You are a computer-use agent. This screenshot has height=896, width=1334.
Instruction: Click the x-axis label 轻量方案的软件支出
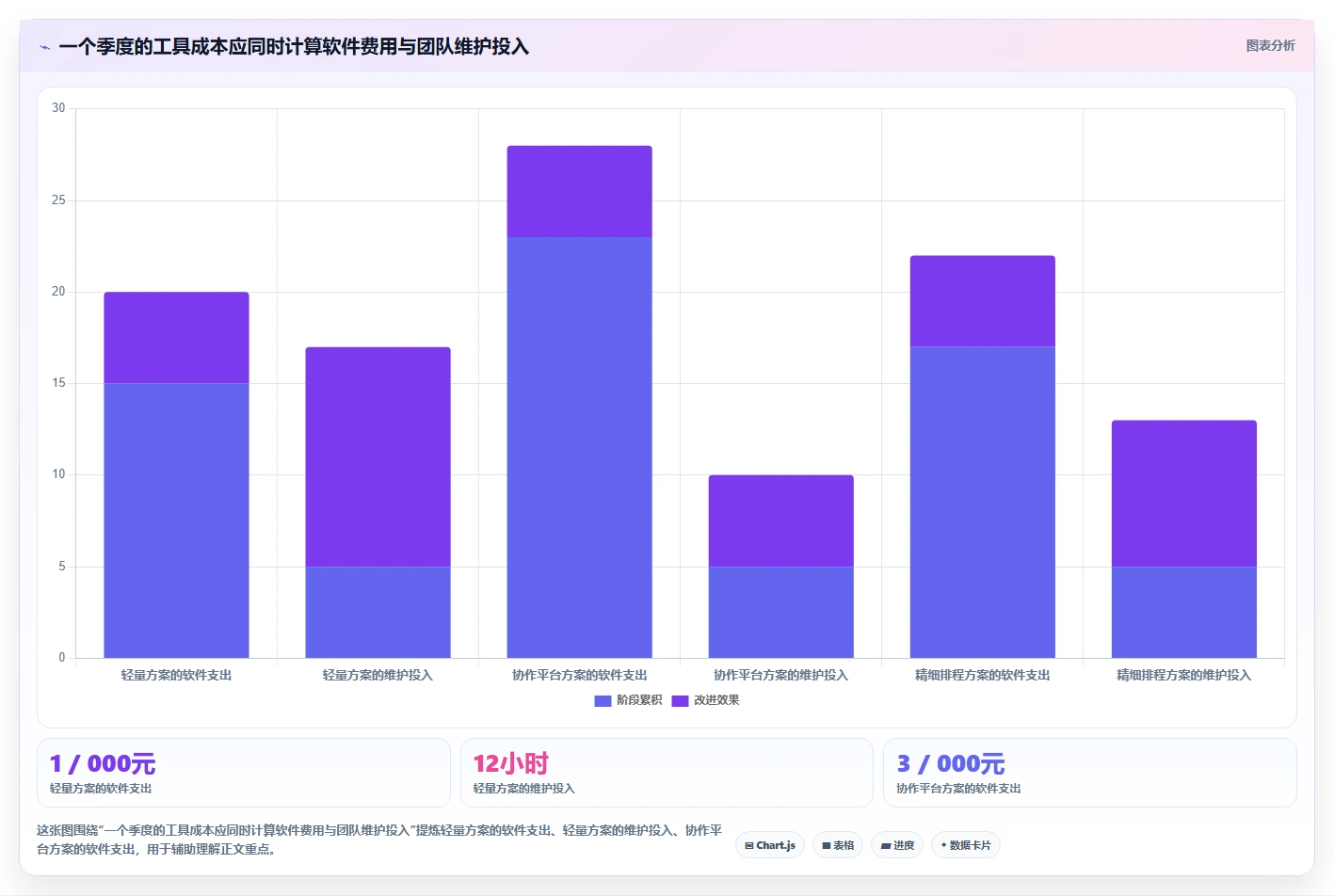tap(176, 675)
